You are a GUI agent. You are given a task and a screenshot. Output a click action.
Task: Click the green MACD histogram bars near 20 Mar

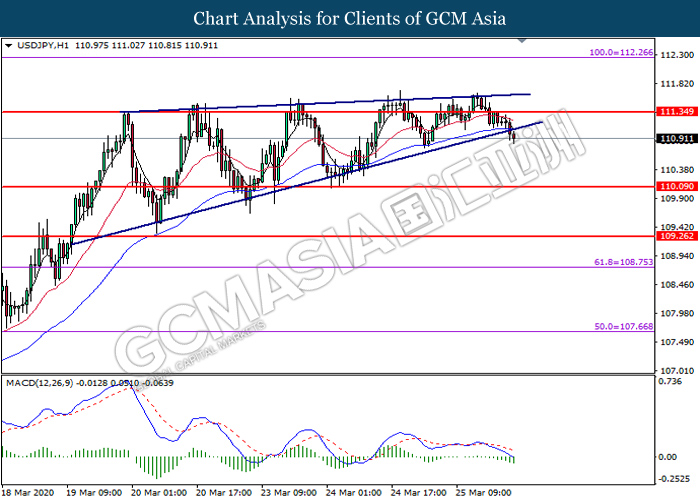(x=155, y=466)
